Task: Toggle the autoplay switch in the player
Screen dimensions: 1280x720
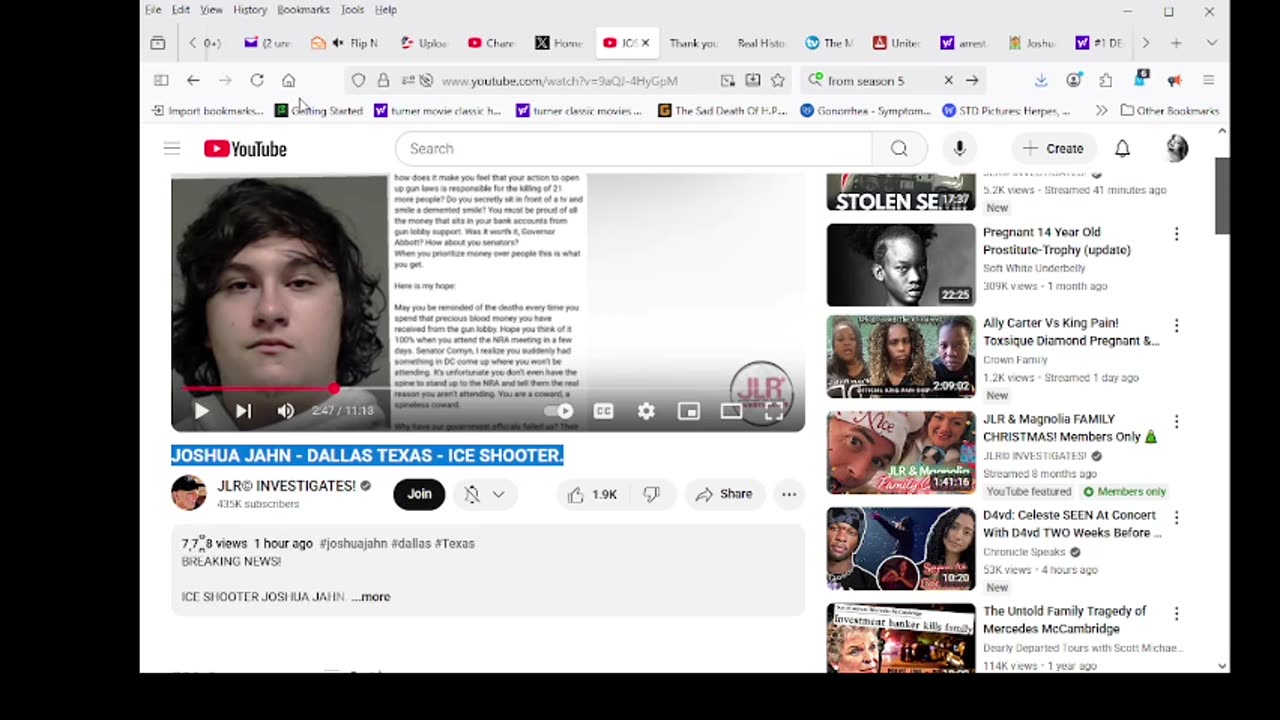Action: coord(559,411)
